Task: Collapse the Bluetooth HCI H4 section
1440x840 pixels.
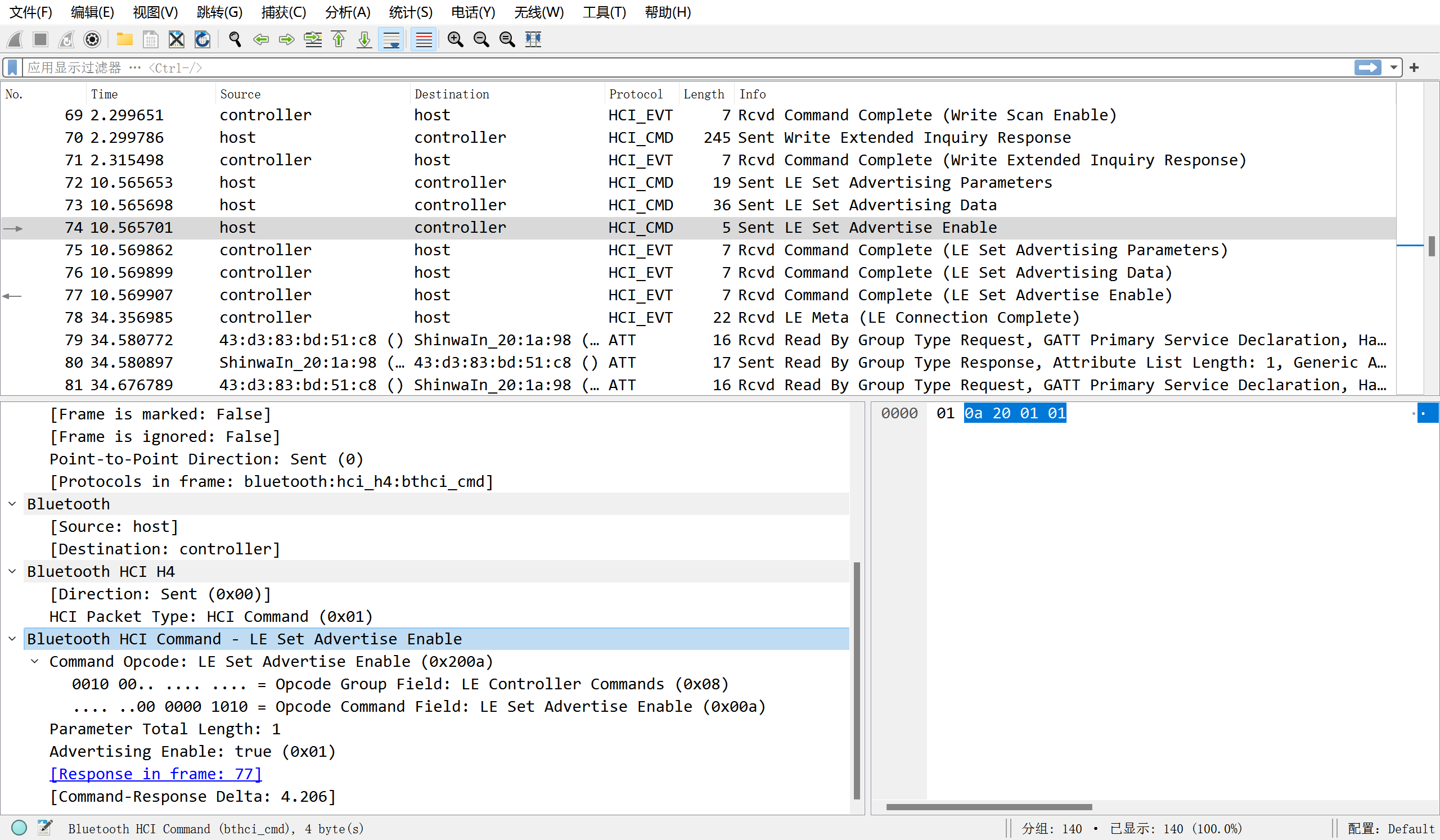Action: pyautogui.click(x=12, y=572)
